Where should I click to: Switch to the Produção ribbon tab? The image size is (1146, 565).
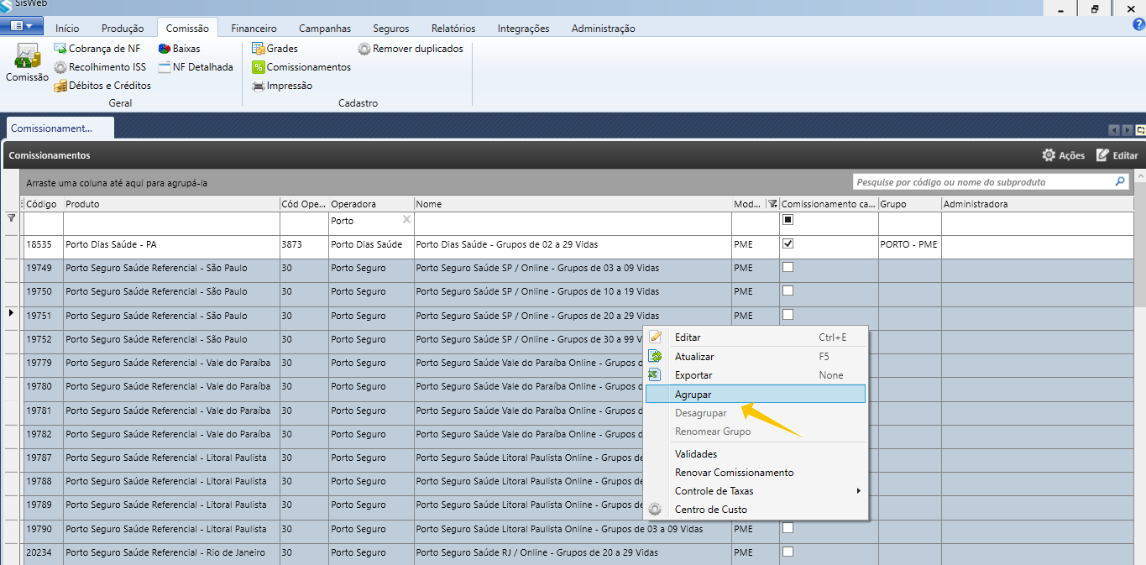pos(123,29)
